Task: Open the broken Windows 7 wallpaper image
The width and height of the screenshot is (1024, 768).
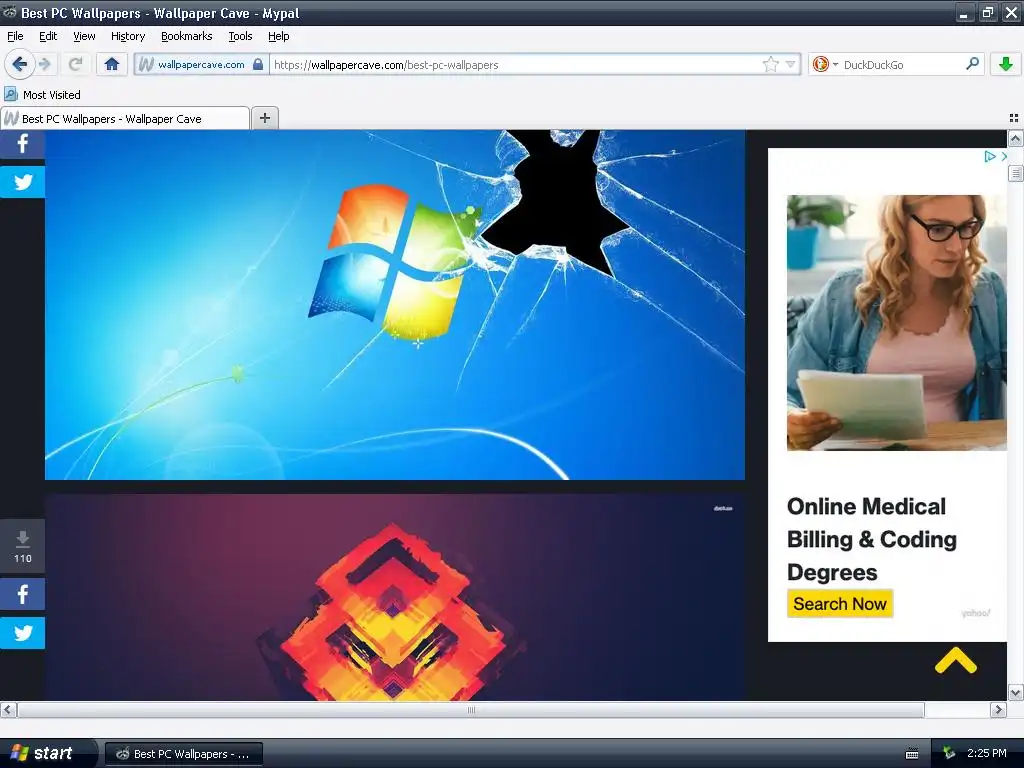Action: [x=394, y=305]
